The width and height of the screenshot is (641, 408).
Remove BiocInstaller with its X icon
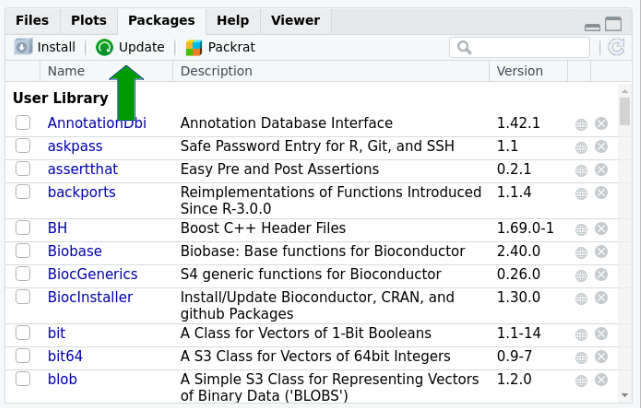(601, 298)
